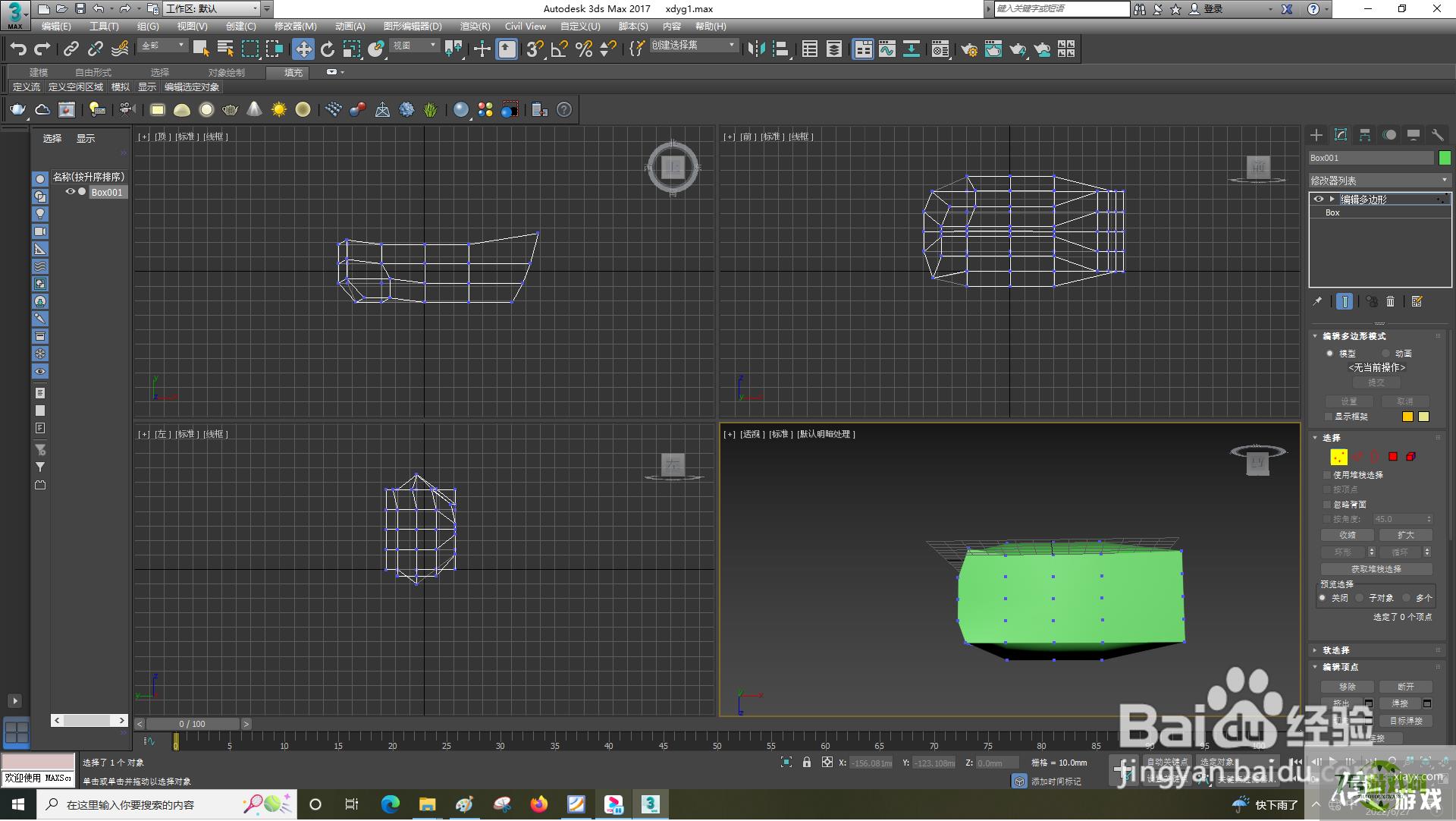This screenshot has width=1456, height=821.
Task: Open the Curve Editor icon
Action: (x=887, y=49)
